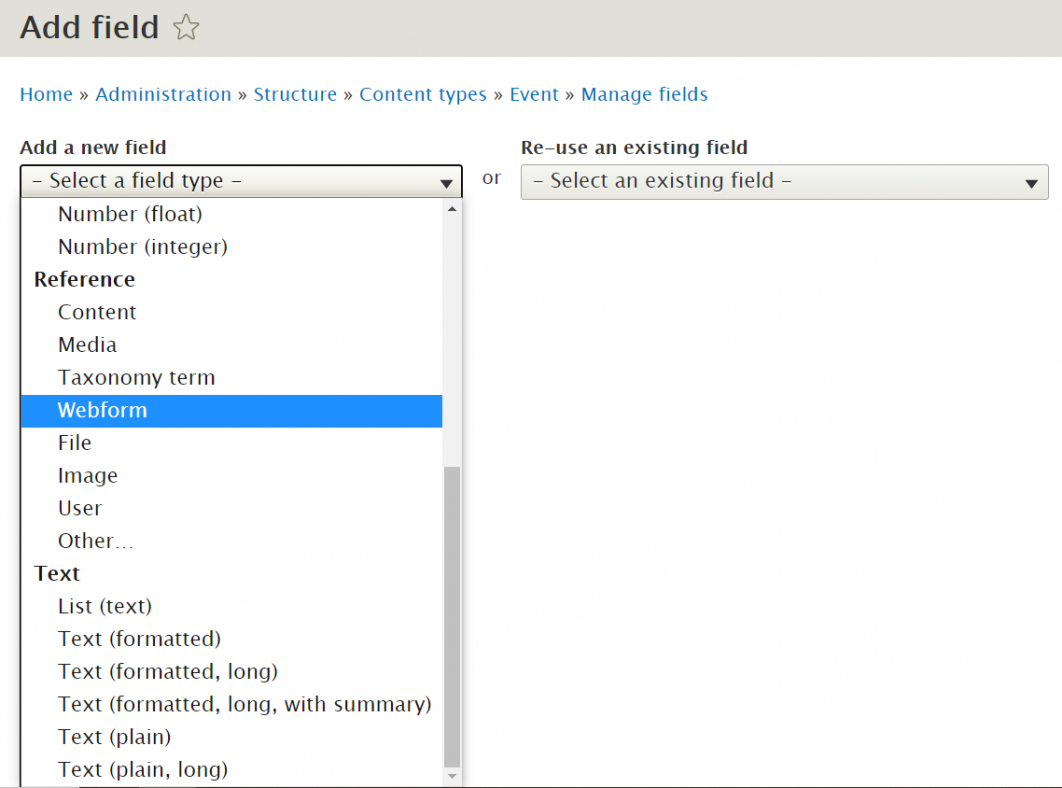Click the dropdown arrow on the existing field selector
Screen dimensions: 1062x788
(1030, 182)
